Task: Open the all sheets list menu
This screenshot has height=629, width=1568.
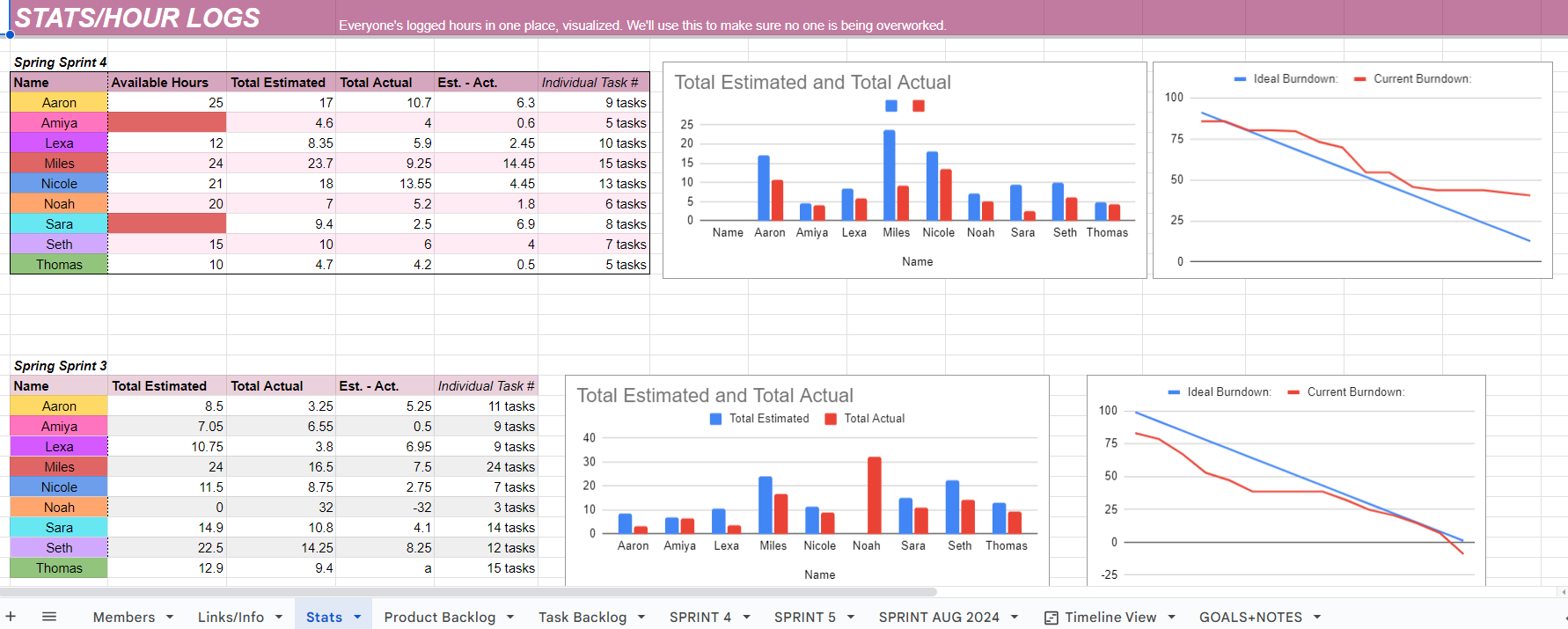Action: point(49,617)
